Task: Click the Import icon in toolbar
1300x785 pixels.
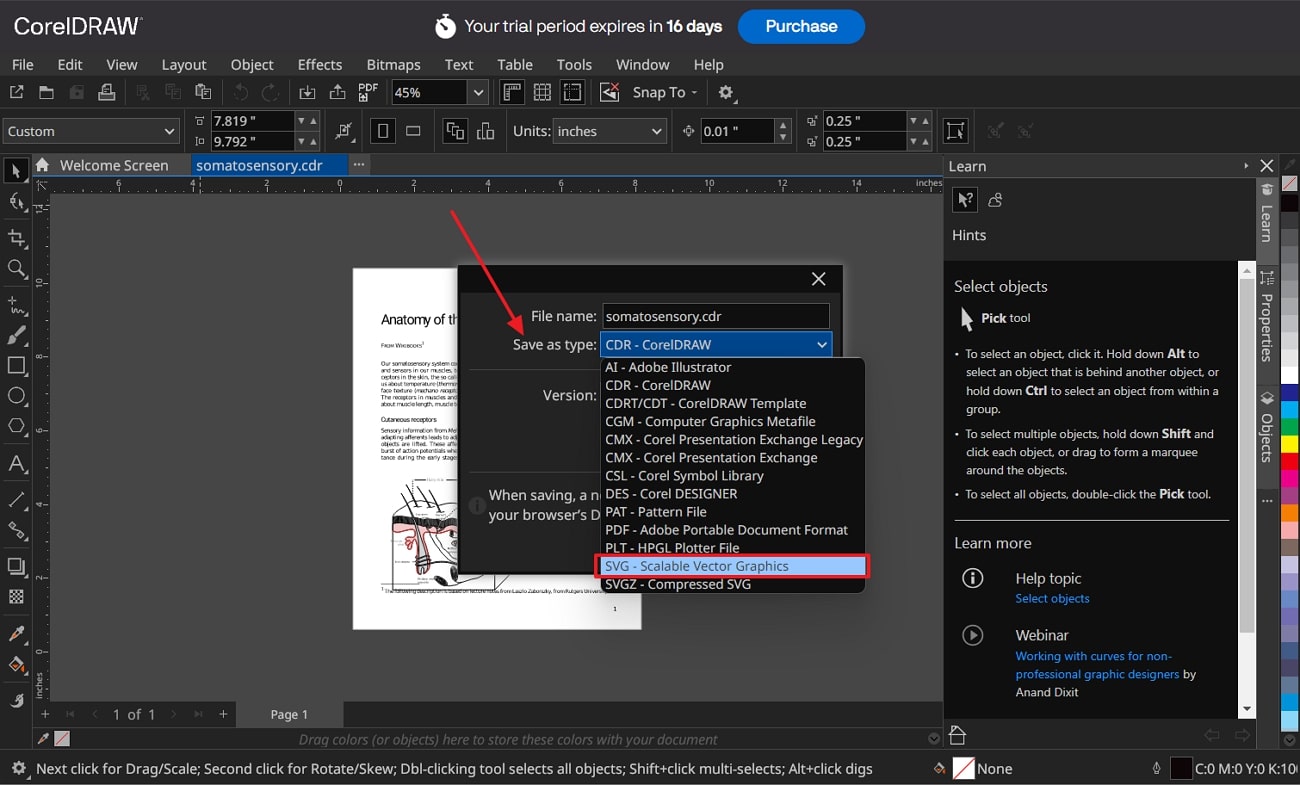Action: [307, 92]
